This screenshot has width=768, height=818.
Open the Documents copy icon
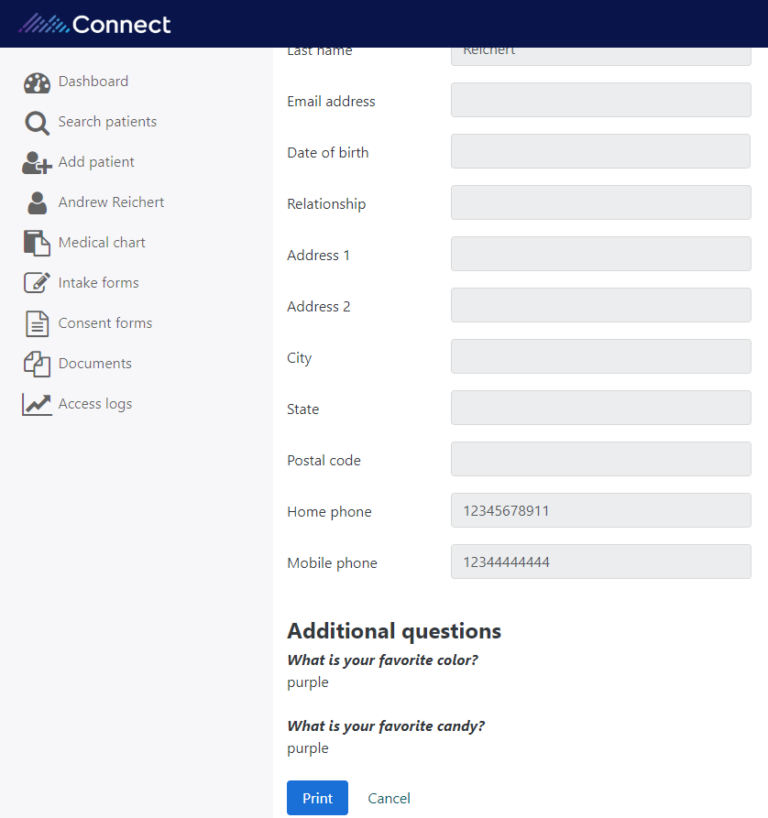click(37, 364)
